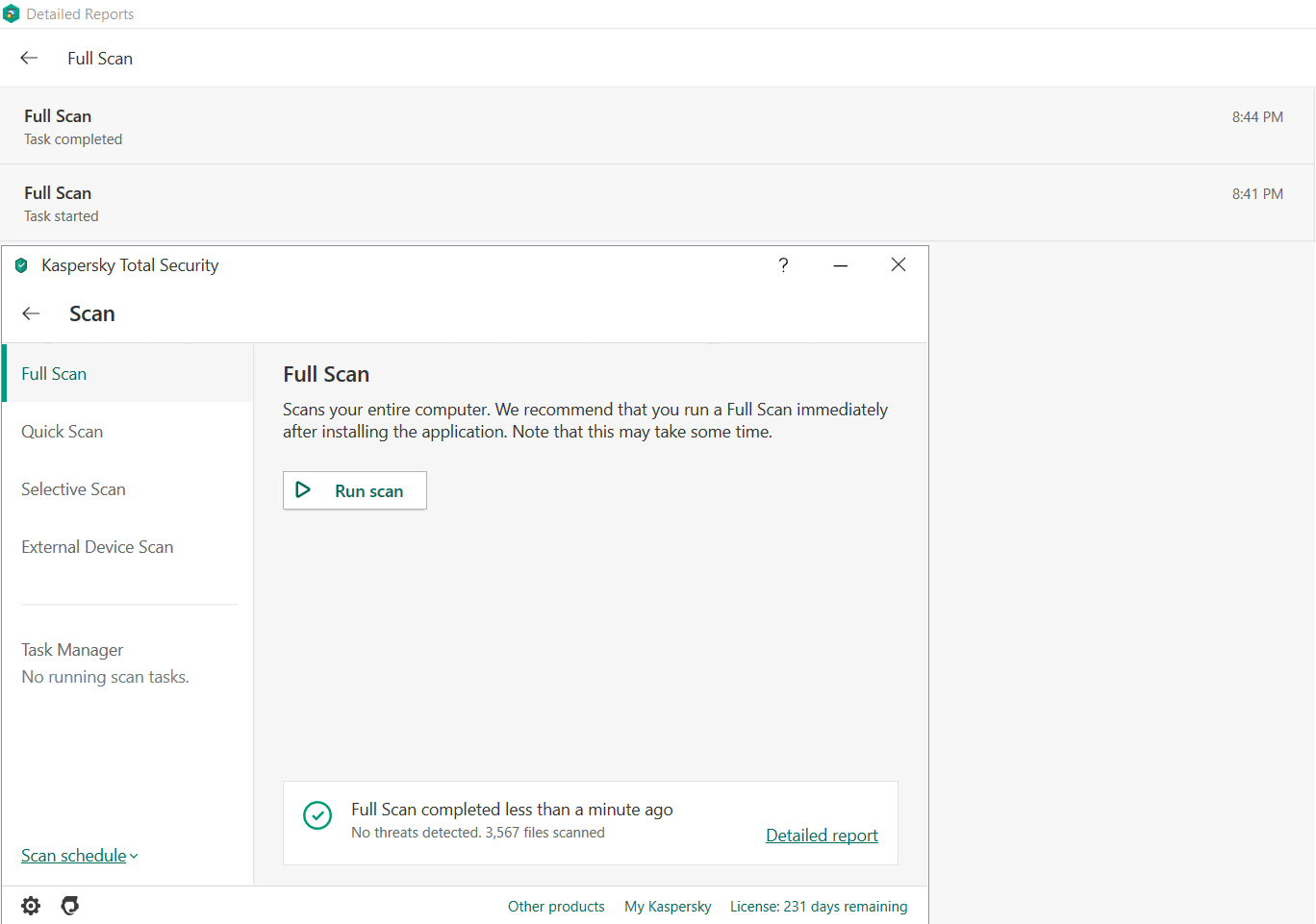Expand the Scan schedule dropdown
Screen dimensions: 1316x924
pos(79,856)
